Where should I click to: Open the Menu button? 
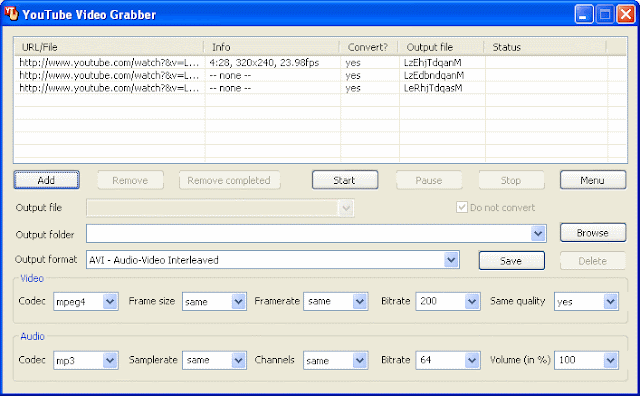[x=593, y=180]
